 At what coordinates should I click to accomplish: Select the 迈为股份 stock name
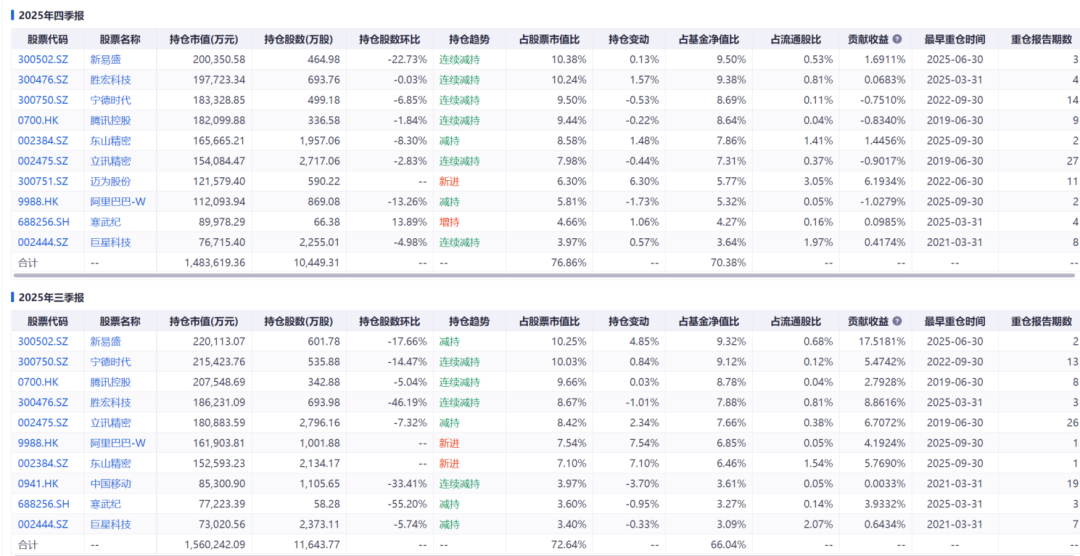point(110,181)
